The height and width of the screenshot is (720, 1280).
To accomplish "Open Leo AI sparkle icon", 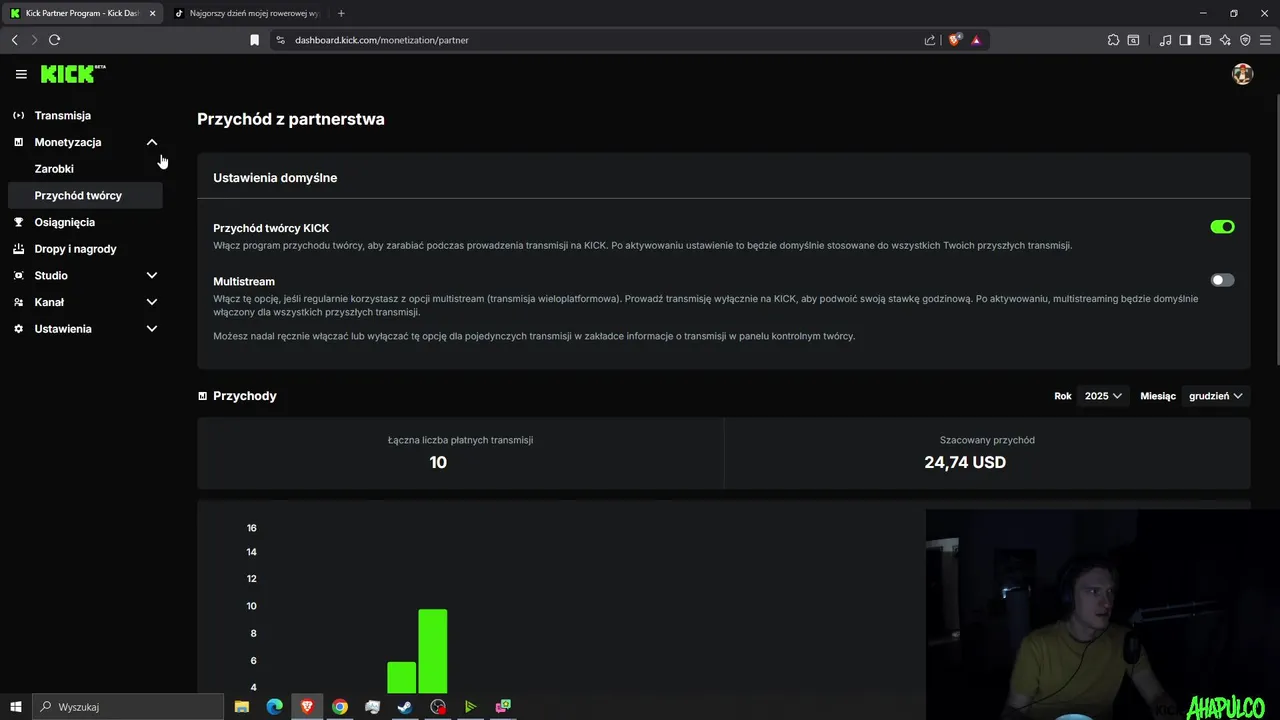I will (x=1225, y=40).
